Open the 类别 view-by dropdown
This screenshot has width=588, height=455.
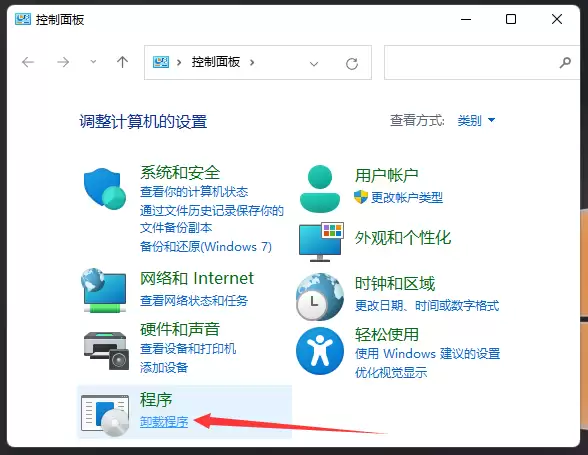click(476, 120)
